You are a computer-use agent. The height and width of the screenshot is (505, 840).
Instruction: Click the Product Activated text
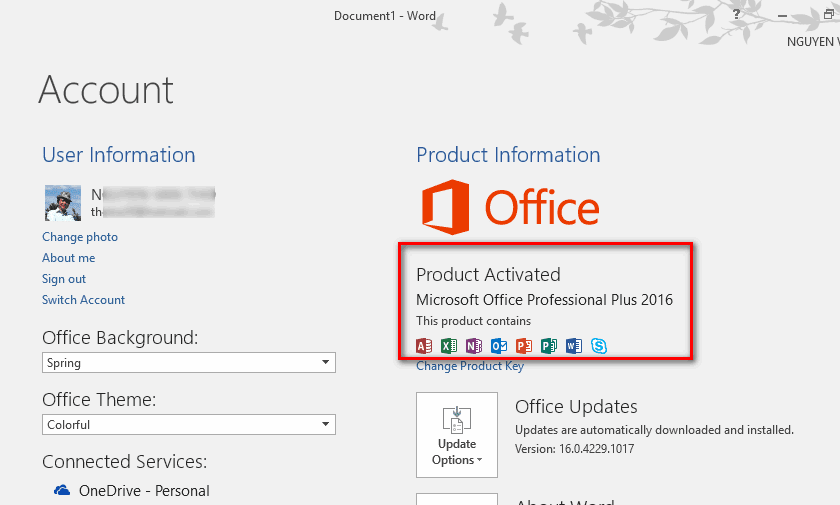(488, 275)
